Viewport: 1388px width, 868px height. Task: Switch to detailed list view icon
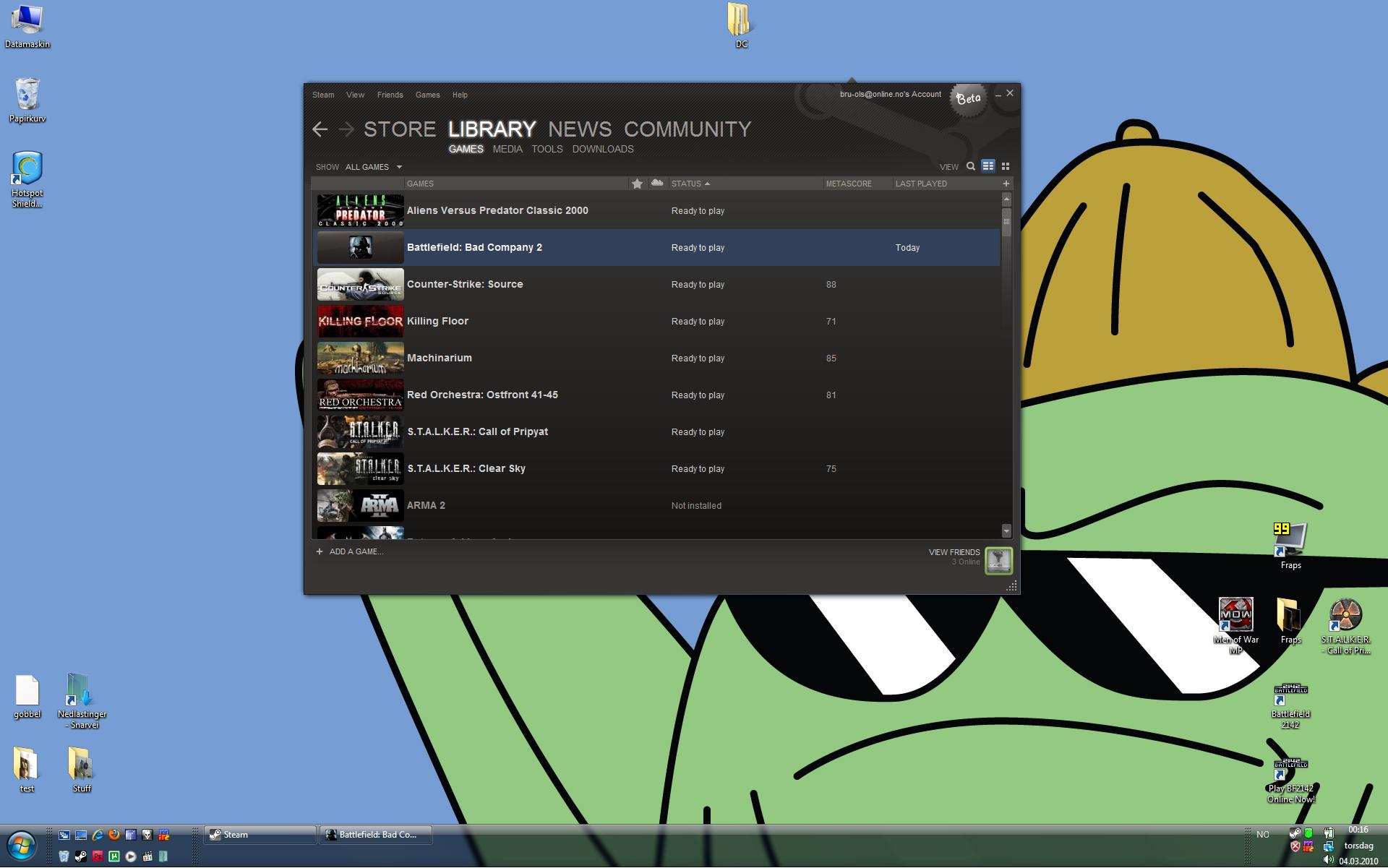[x=988, y=166]
